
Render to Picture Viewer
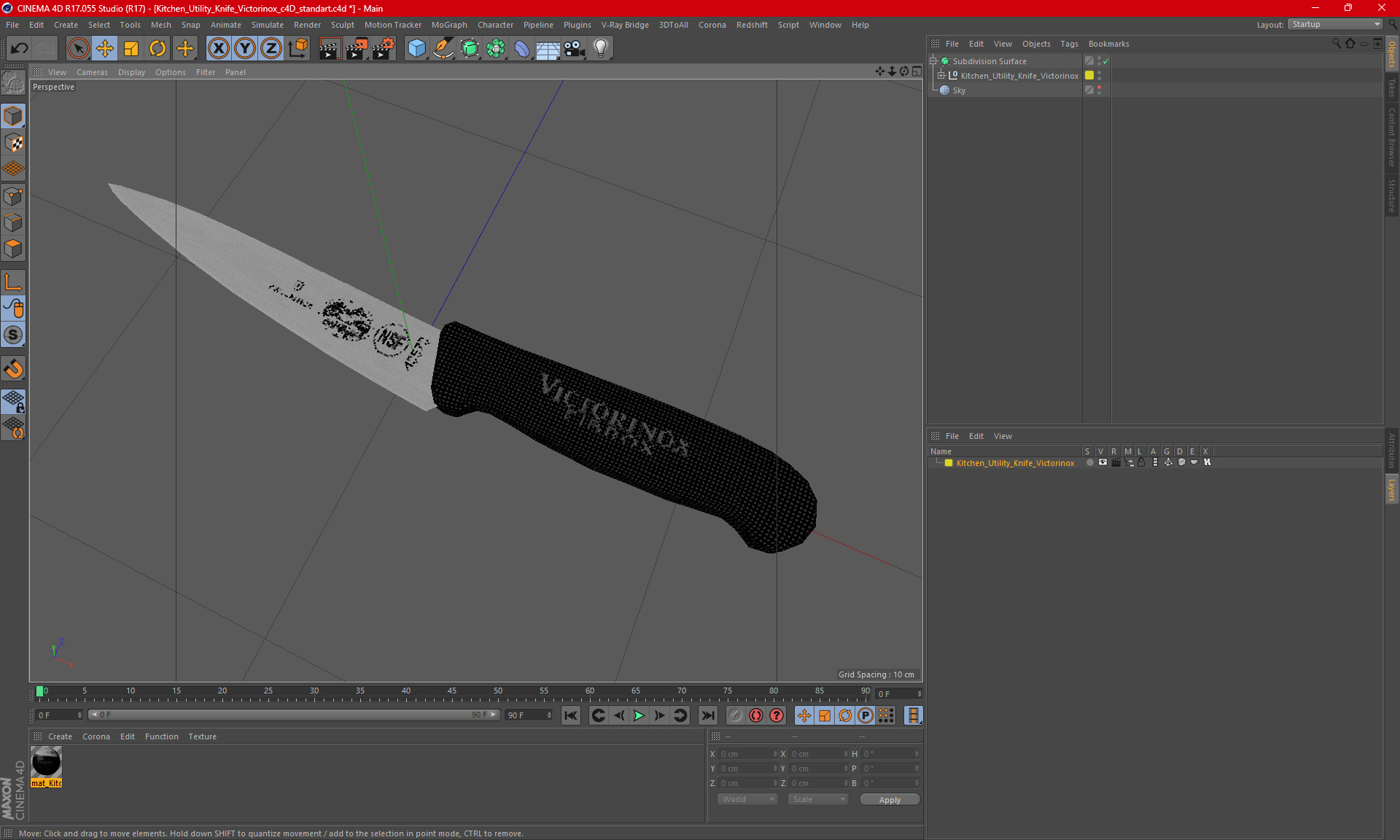pos(357,48)
